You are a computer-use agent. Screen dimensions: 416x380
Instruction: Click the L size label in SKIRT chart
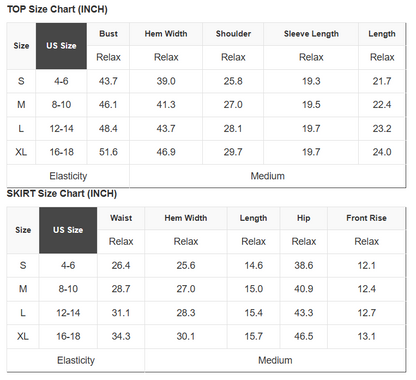(x=23, y=313)
